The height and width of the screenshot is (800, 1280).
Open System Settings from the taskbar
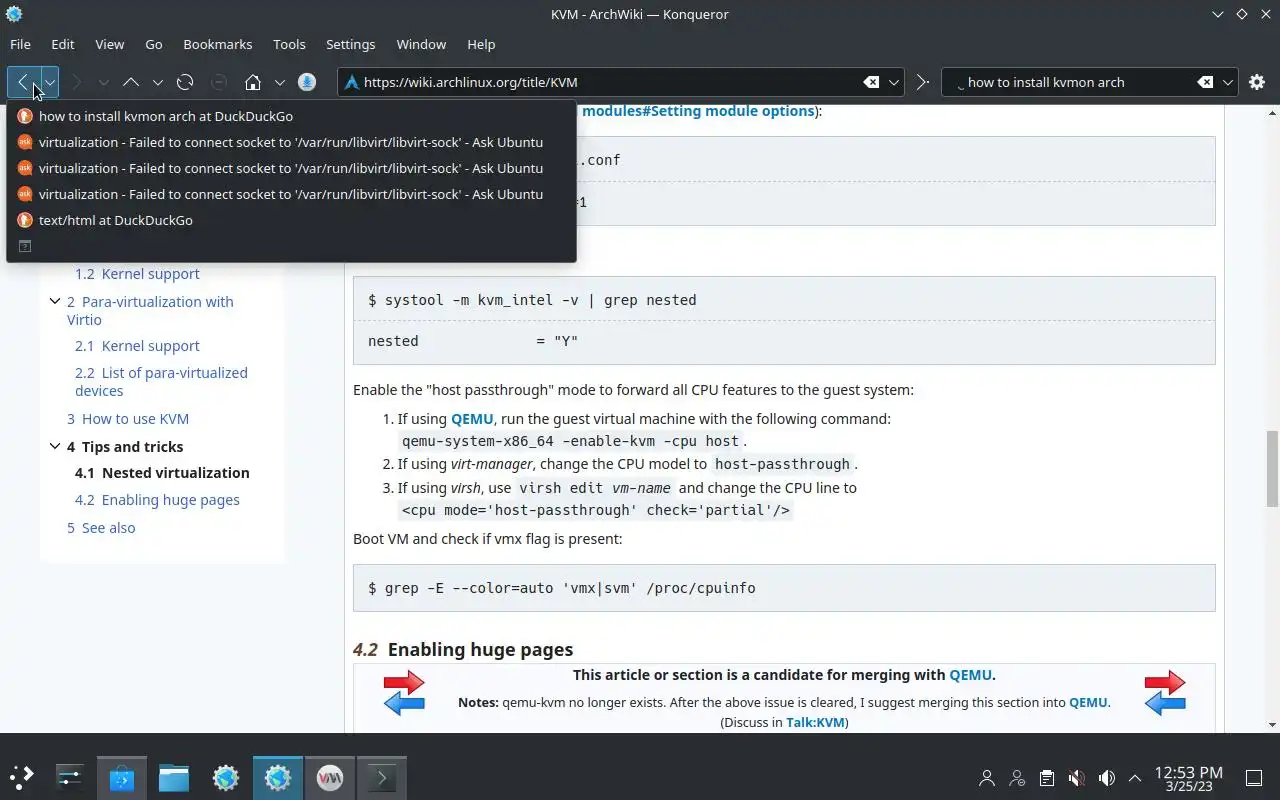(70, 777)
